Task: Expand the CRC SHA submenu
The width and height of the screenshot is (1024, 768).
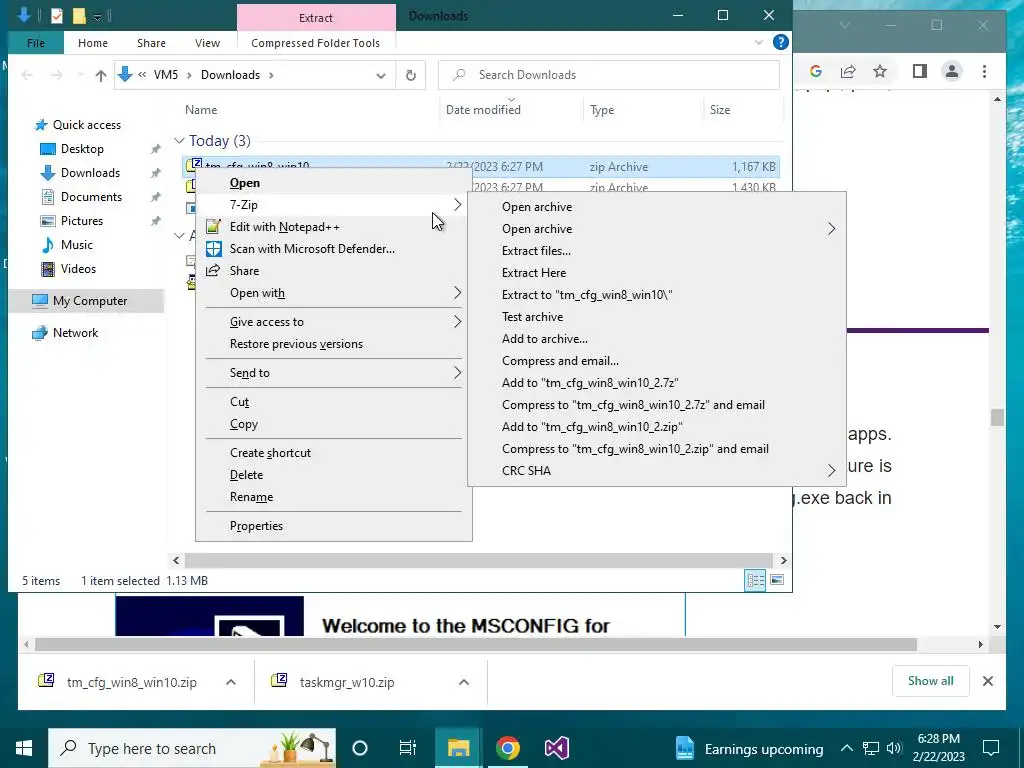Action: pyautogui.click(x=831, y=471)
